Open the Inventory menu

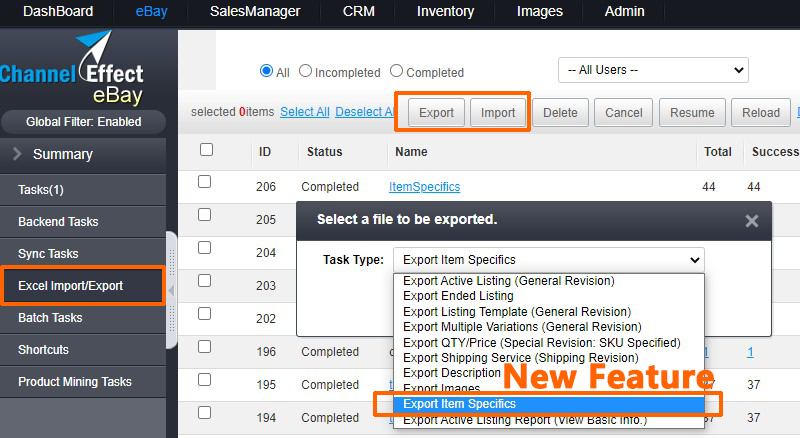point(445,11)
